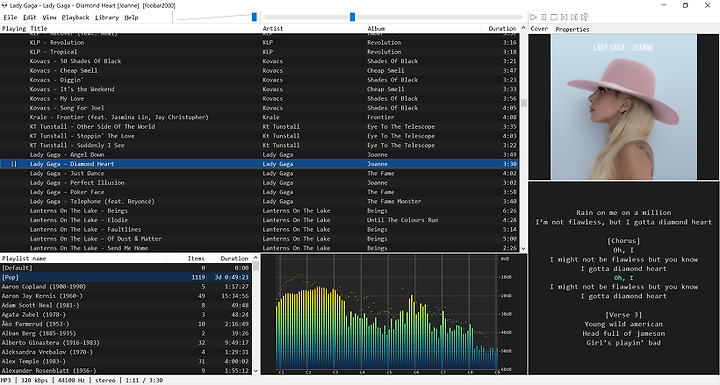Open the Playback menu
Viewport: 720px width, 385px height.
point(75,17)
